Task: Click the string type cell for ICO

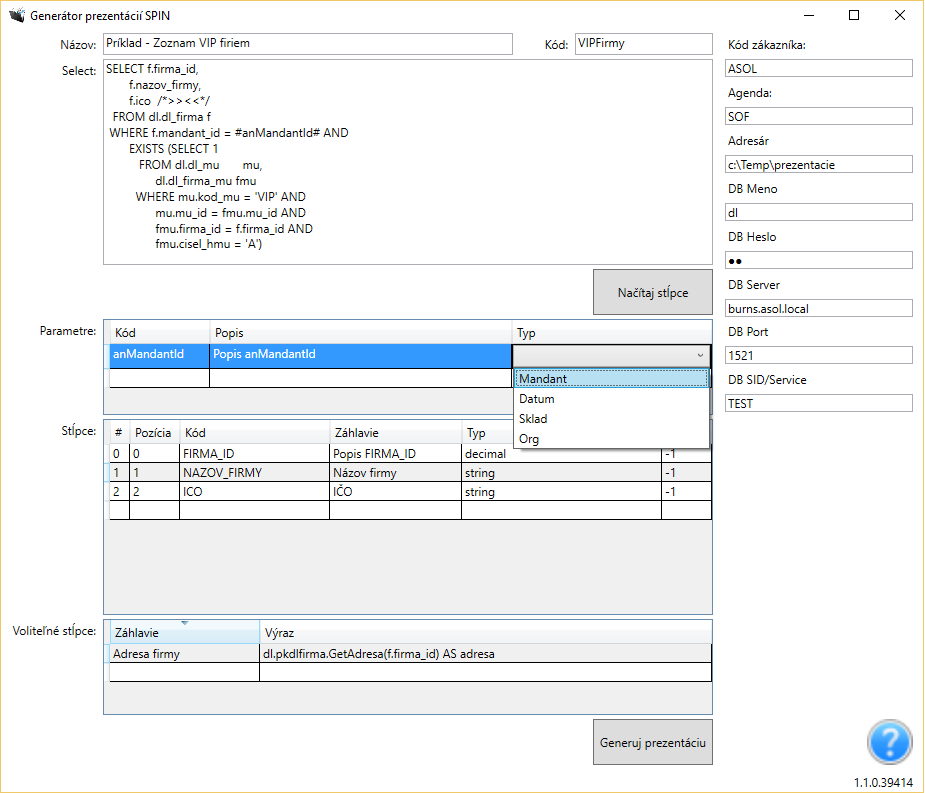Action: [x=561, y=491]
